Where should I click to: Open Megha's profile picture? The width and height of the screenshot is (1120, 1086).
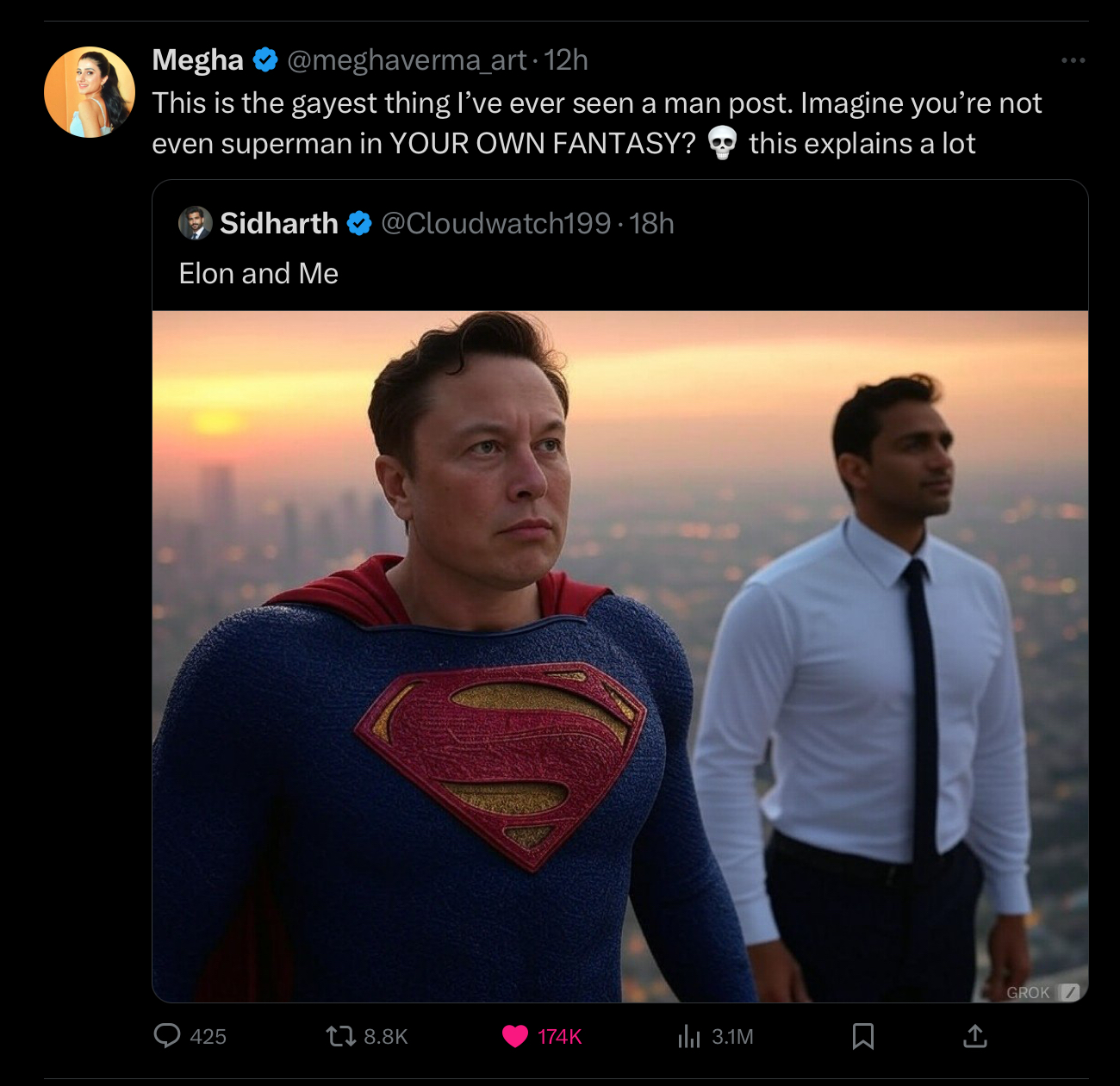(90, 92)
